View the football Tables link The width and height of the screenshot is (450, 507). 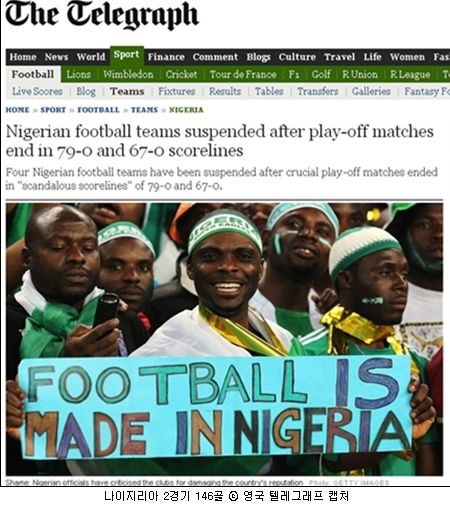[269, 91]
